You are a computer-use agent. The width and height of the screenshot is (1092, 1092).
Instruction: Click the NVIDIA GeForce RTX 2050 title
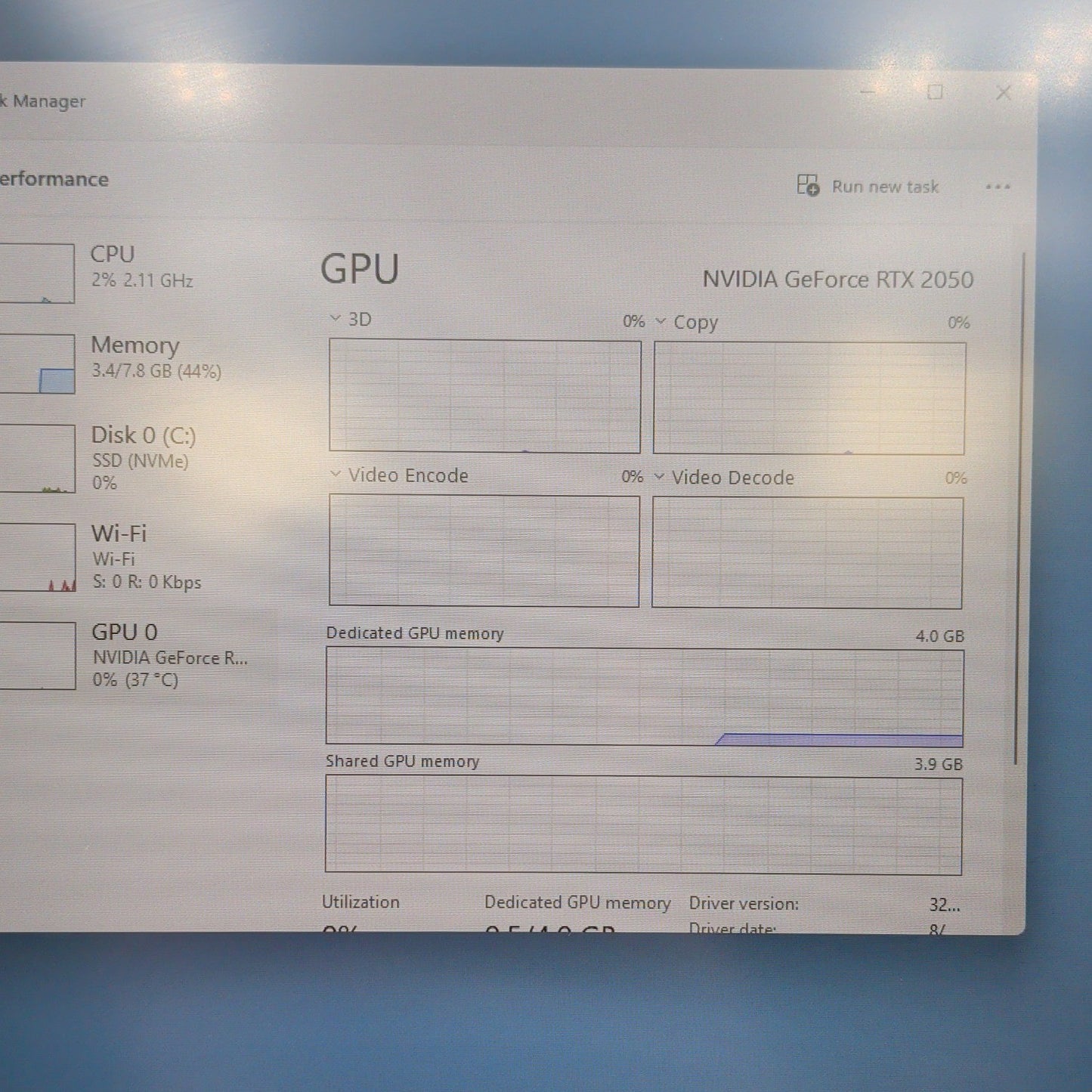838,280
